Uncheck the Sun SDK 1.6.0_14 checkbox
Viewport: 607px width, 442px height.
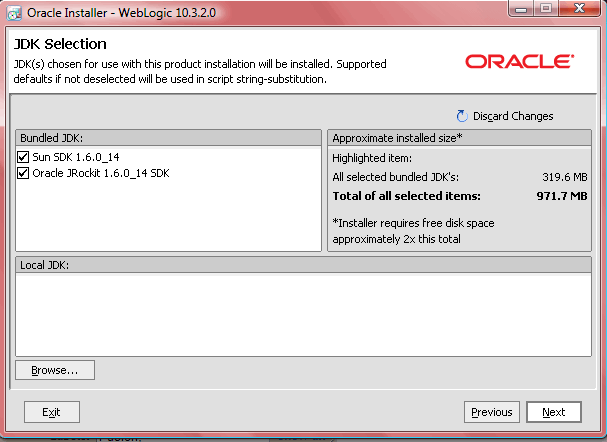pyautogui.click(x=23, y=157)
